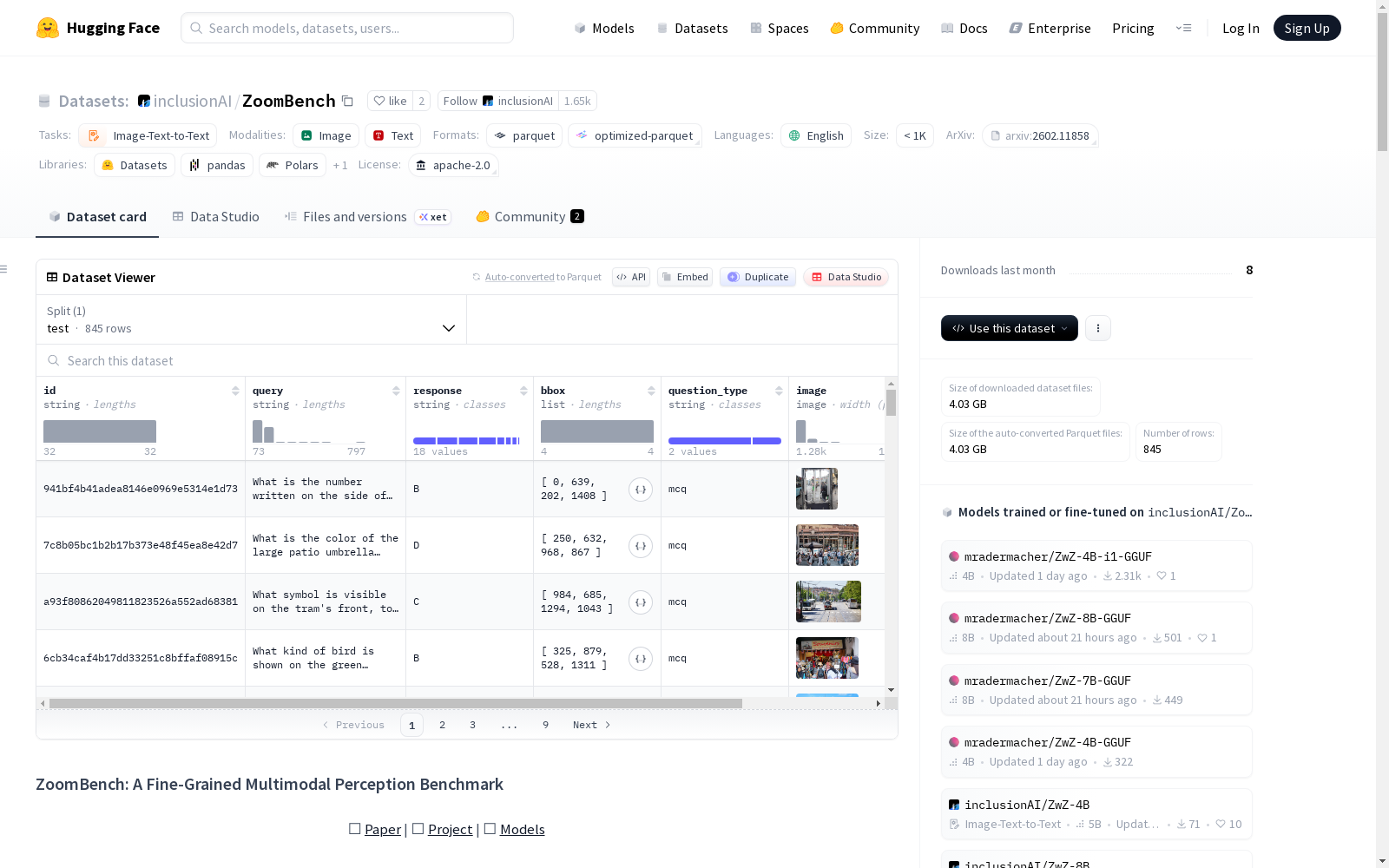Viewport: 1389px width, 868px height.
Task: Follow inclusionAI with the Follow button
Action: tap(498, 101)
